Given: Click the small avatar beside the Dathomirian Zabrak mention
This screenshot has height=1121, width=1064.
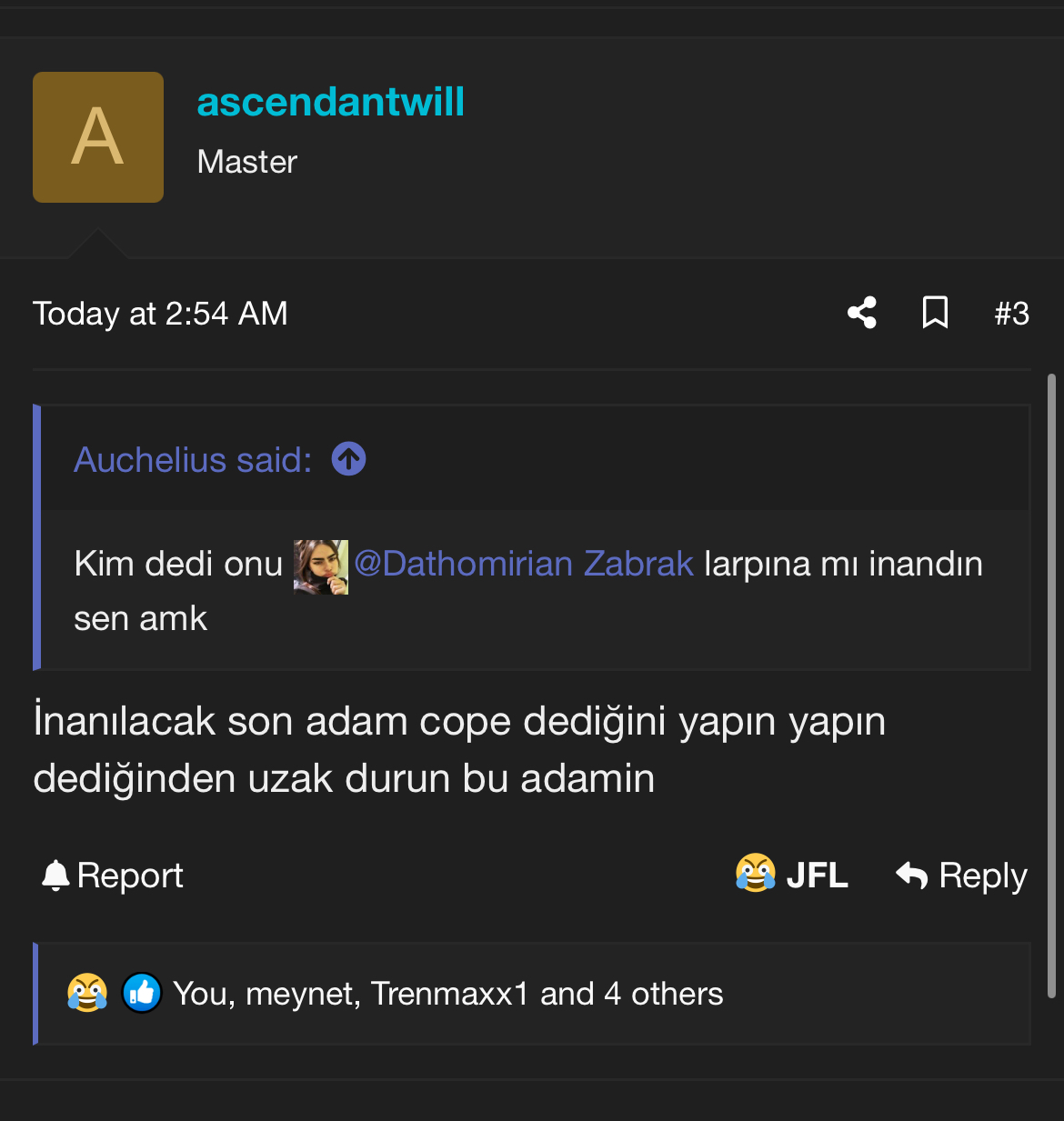Looking at the screenshot, I should [x=320, y=566].
